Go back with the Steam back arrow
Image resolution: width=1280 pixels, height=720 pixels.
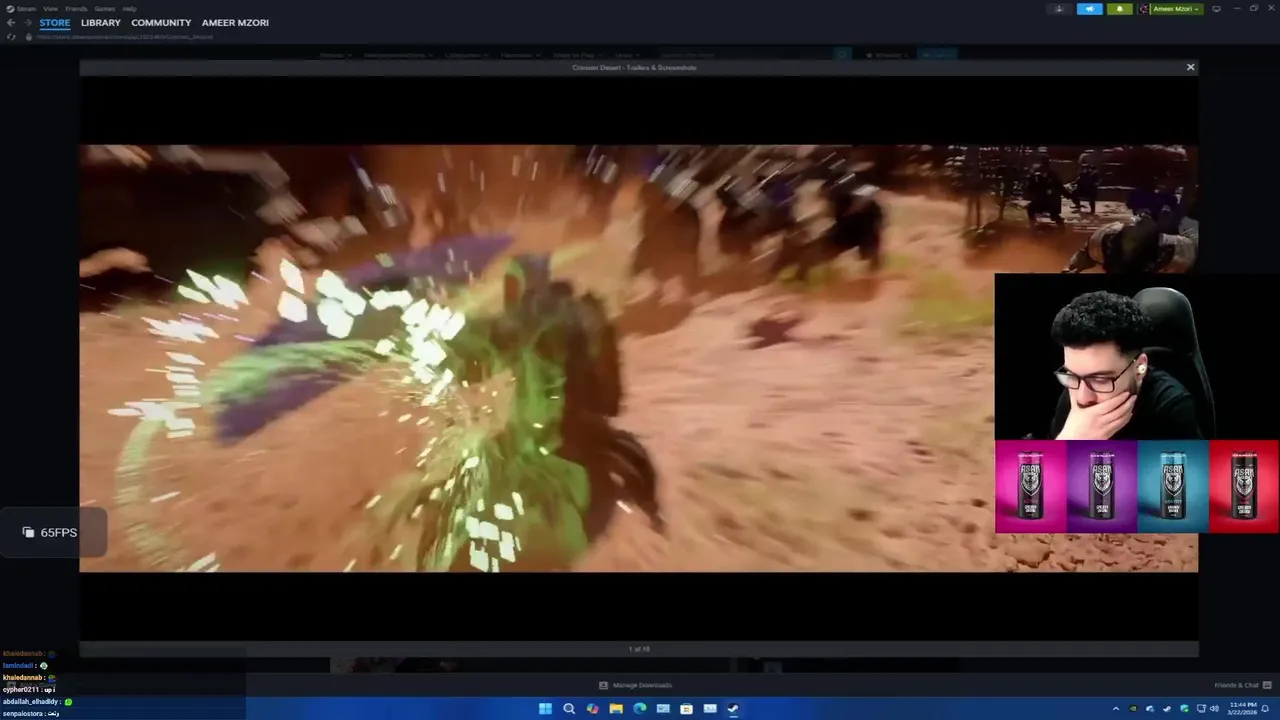coord(11,22)
